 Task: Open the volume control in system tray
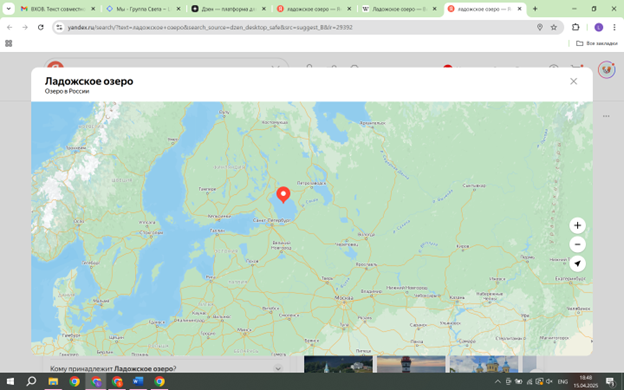(549, 382)
